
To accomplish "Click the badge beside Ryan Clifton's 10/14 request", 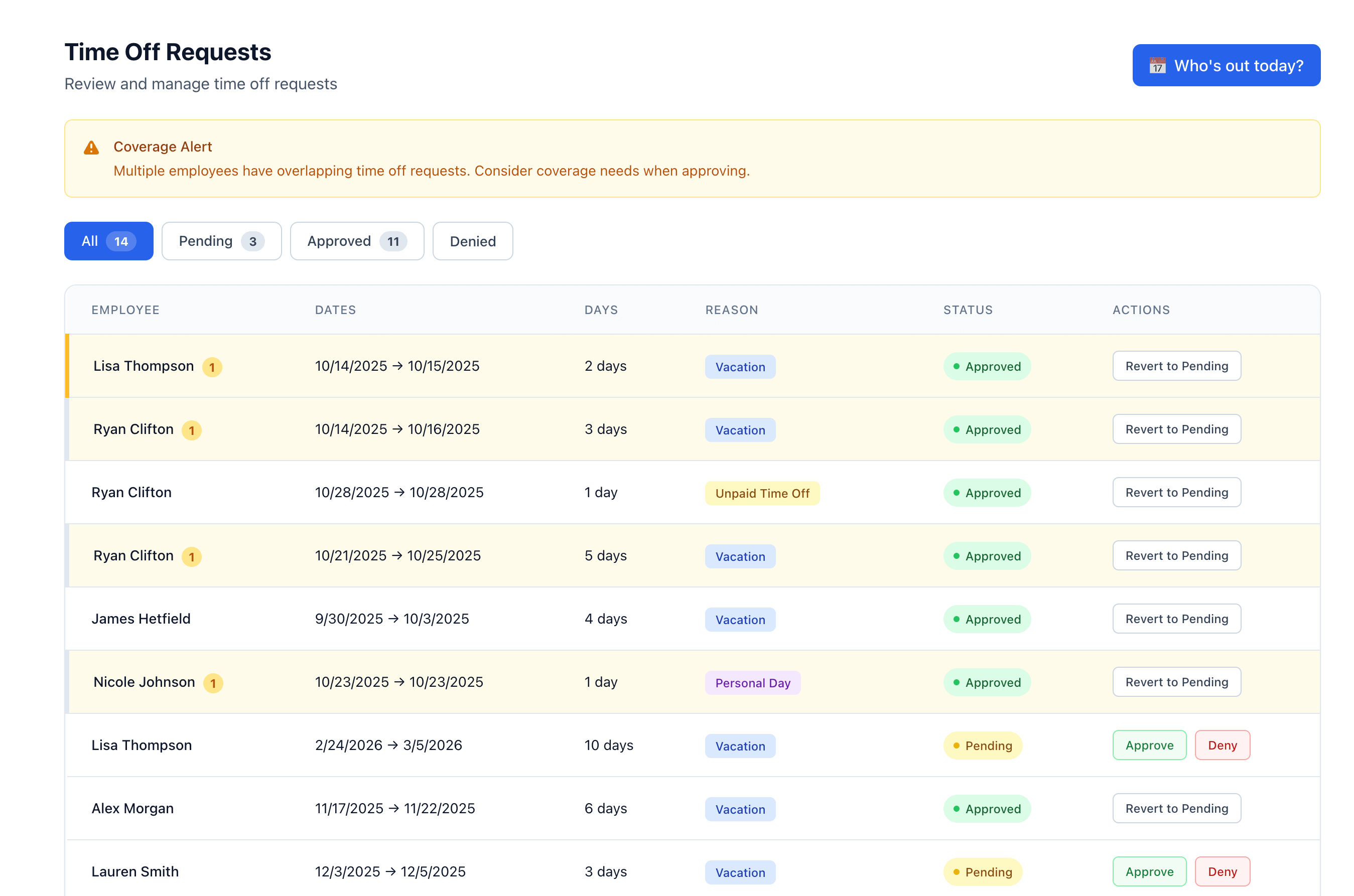I will (192, 430).
